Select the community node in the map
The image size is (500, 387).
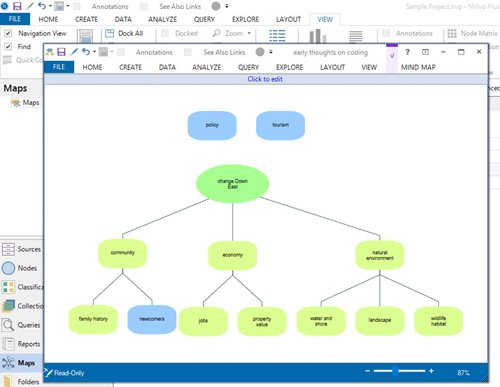[x=122, y=253]
